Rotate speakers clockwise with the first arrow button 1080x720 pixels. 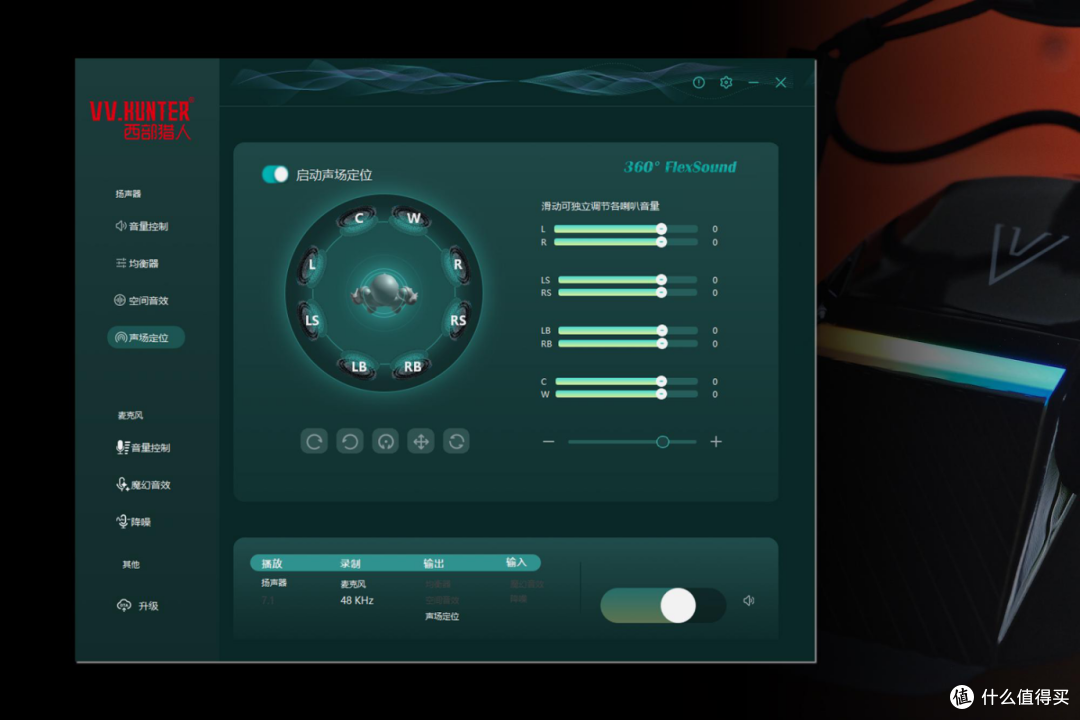click(x=314, y=441)
